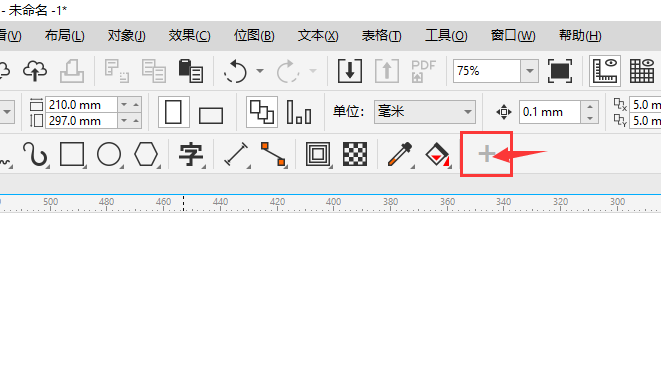Select landscape page orientation

point(211,115)
